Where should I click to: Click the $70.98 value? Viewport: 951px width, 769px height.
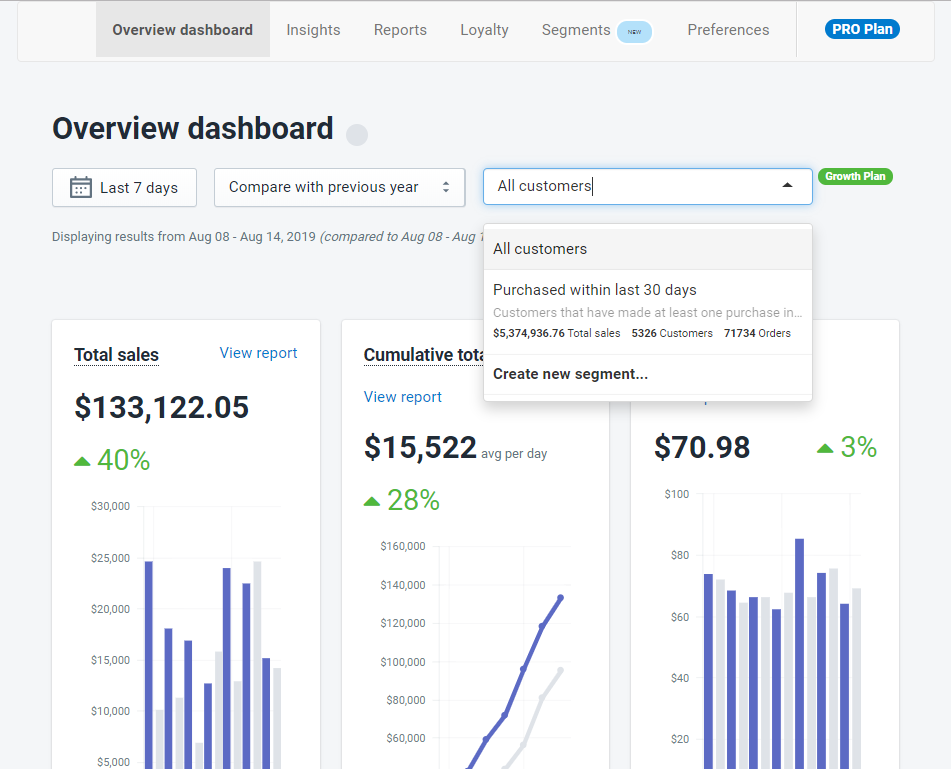(x=702, y=448)
